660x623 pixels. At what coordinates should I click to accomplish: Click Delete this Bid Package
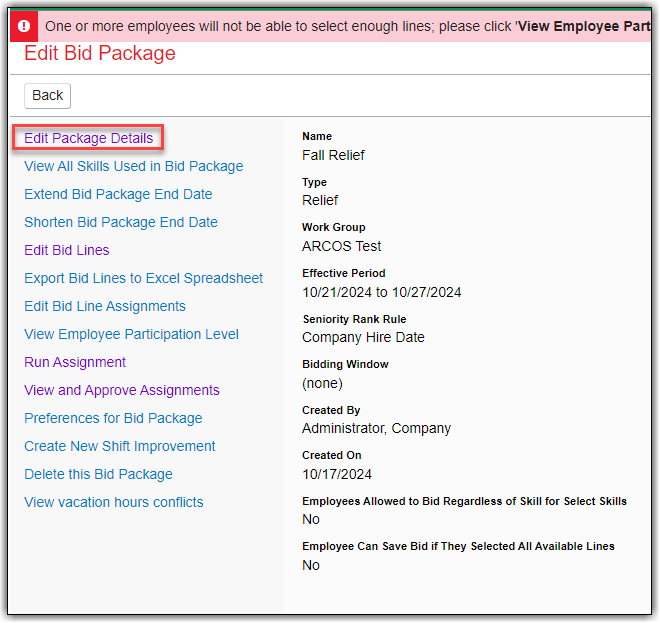coord(98,474)
